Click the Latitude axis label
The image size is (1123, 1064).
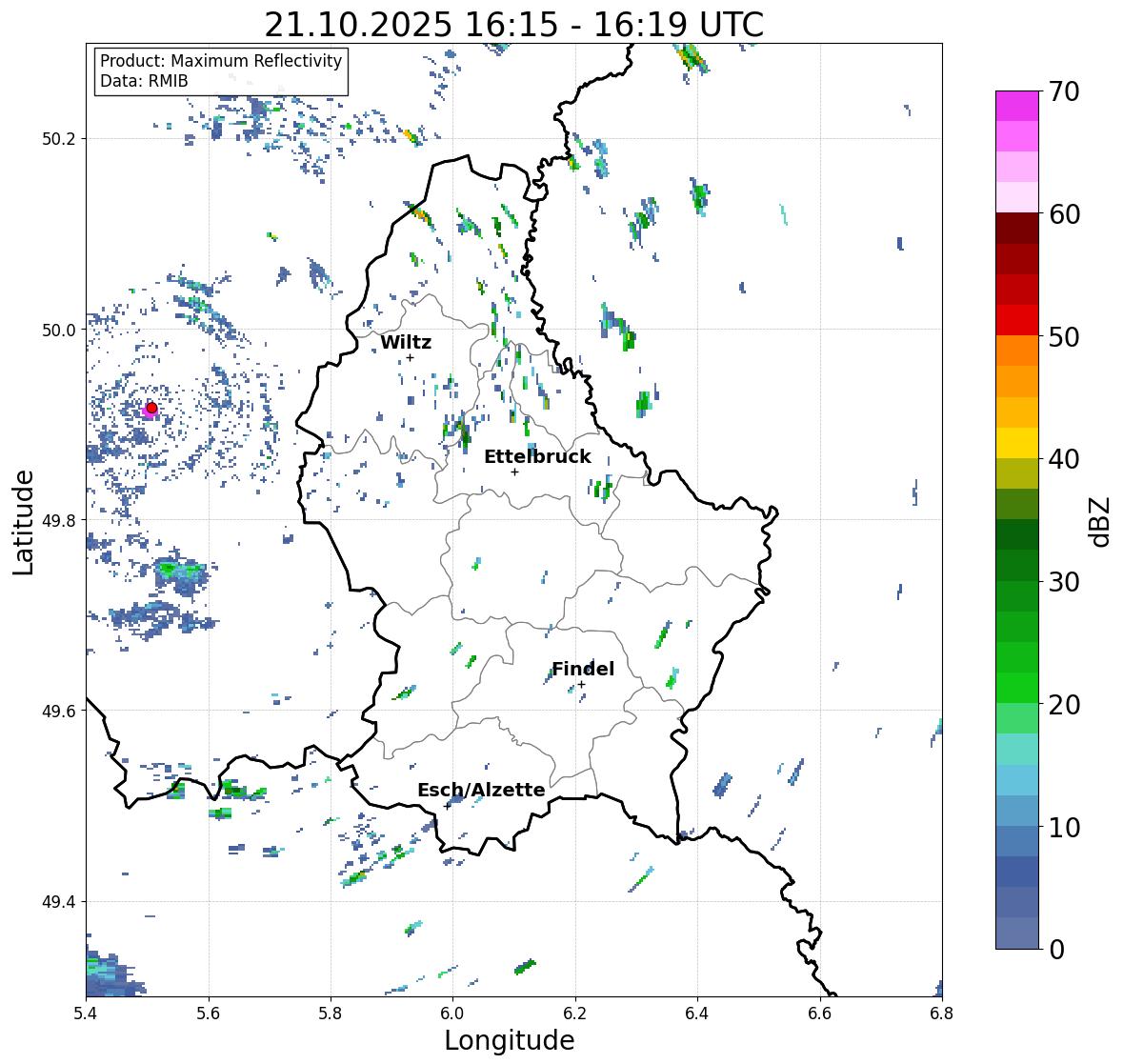coord(23,522)
